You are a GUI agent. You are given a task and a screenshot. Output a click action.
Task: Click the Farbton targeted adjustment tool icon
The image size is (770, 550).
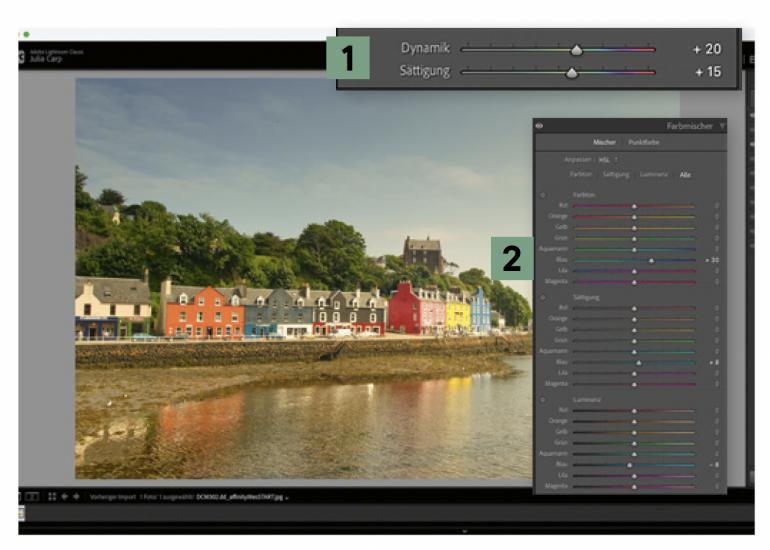pos(543,195)
